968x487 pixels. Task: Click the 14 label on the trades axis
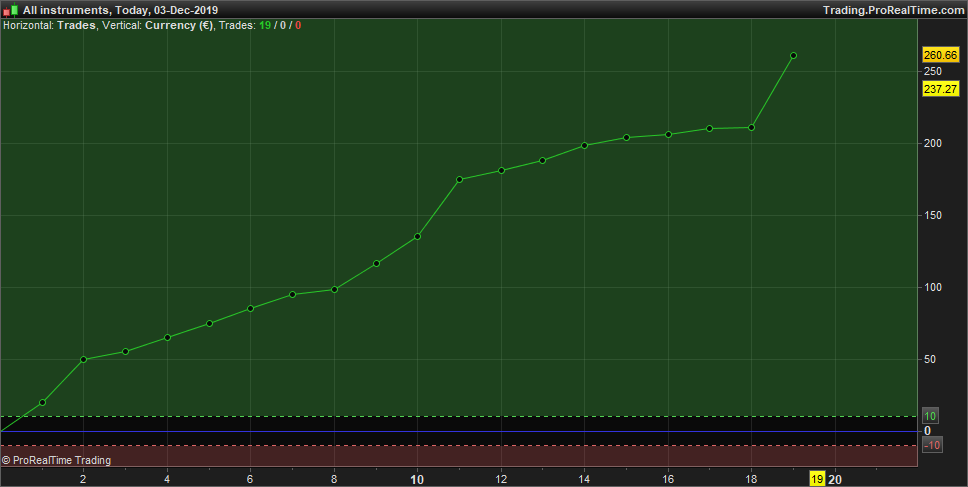coord(585,479)
